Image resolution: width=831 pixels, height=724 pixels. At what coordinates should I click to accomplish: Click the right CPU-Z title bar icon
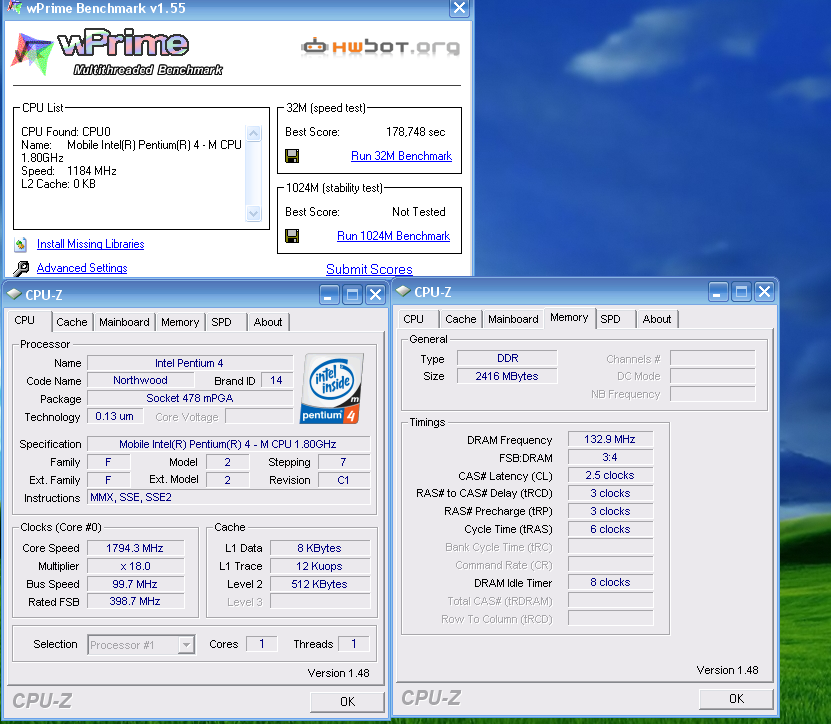(403, 291)
